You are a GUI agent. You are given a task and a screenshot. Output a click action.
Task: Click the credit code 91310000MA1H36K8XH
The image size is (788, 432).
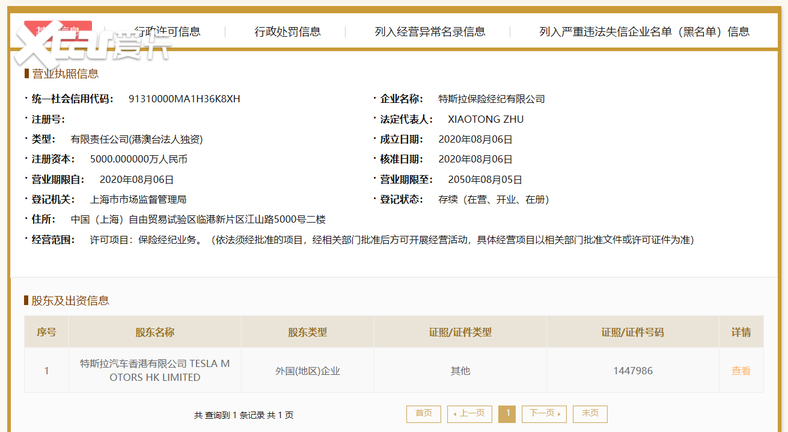coord(185,99)
